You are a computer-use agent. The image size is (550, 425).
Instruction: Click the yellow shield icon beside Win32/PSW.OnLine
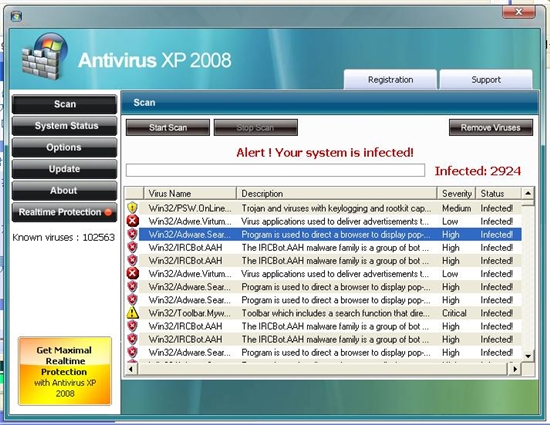tap(133, 208)
